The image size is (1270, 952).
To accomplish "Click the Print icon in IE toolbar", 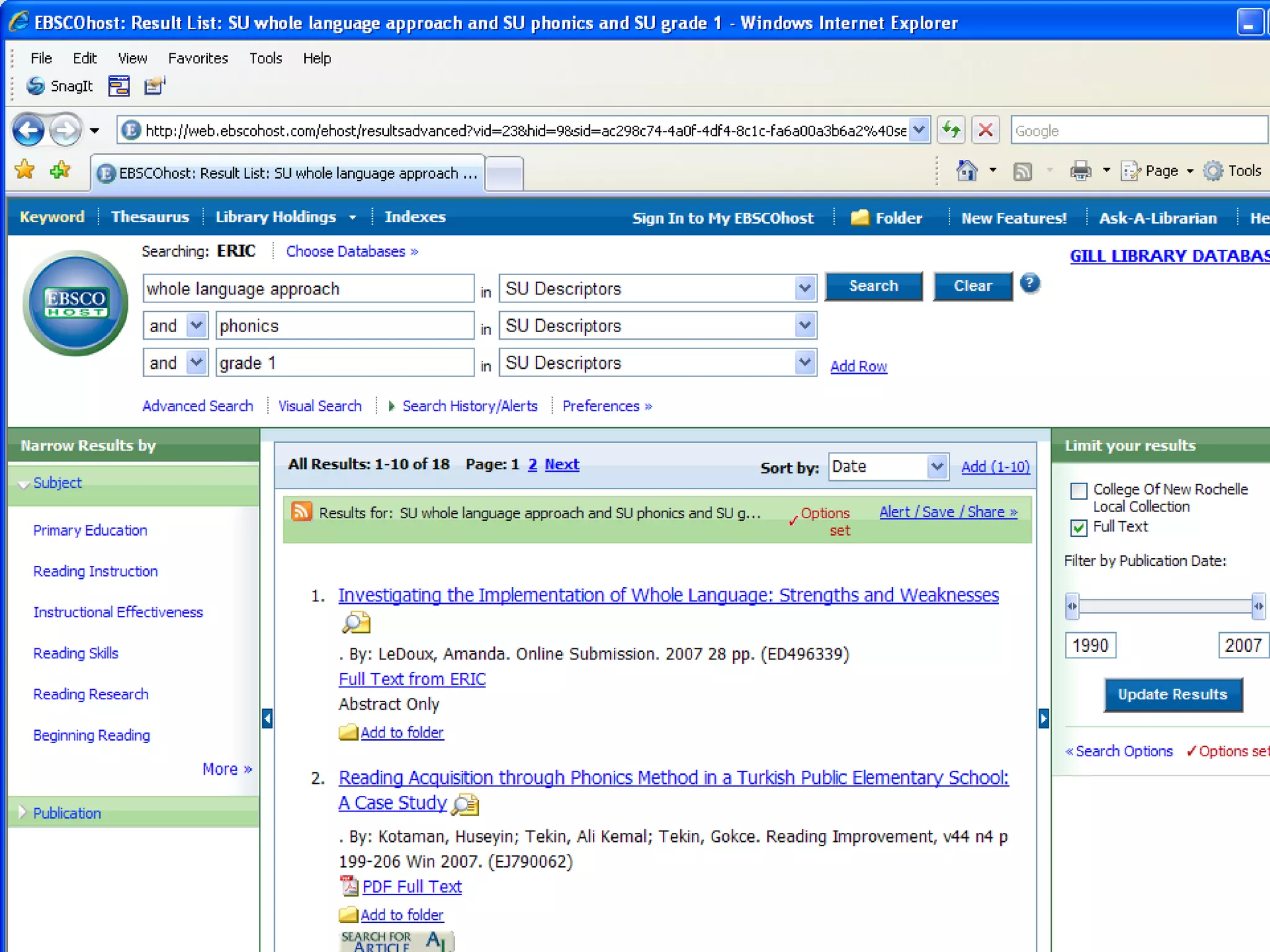I will [x=1080, y=170].
